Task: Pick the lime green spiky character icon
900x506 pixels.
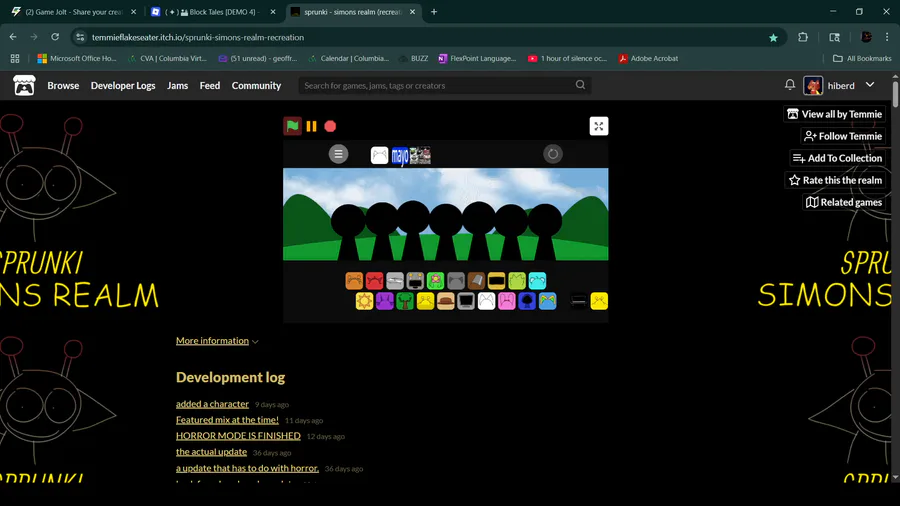Action: (517, 281)
